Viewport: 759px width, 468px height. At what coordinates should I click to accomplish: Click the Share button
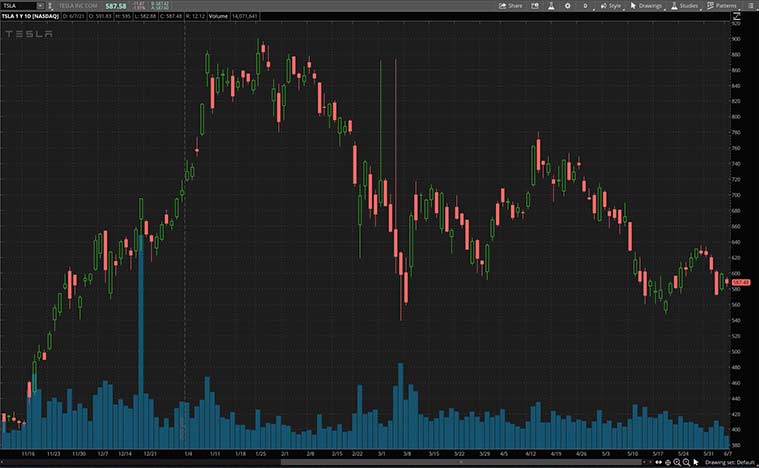tap(511, 6)
